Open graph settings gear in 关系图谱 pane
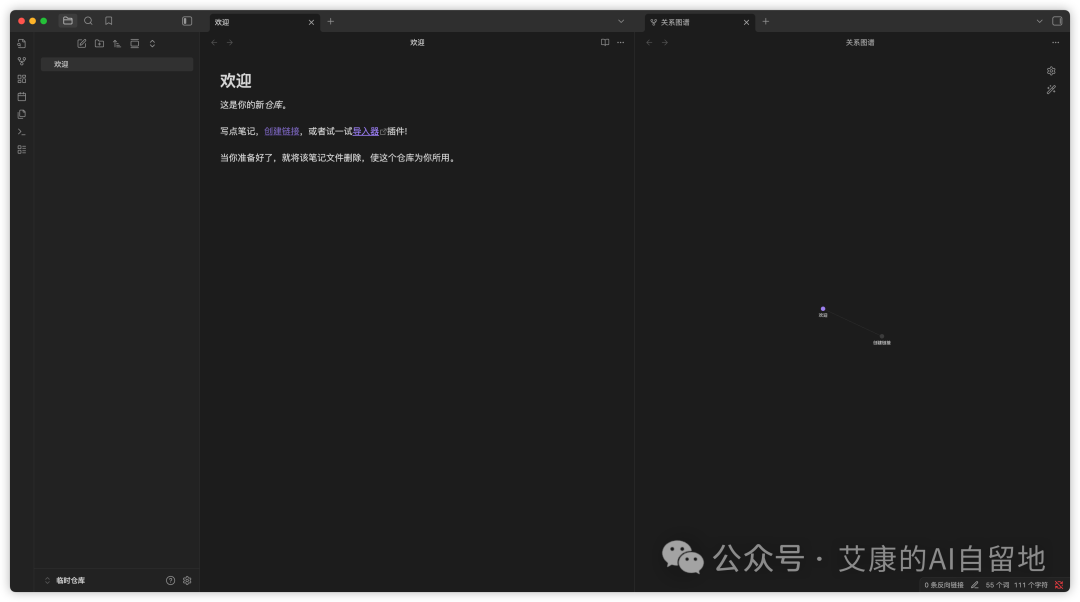 point(1051,70)
